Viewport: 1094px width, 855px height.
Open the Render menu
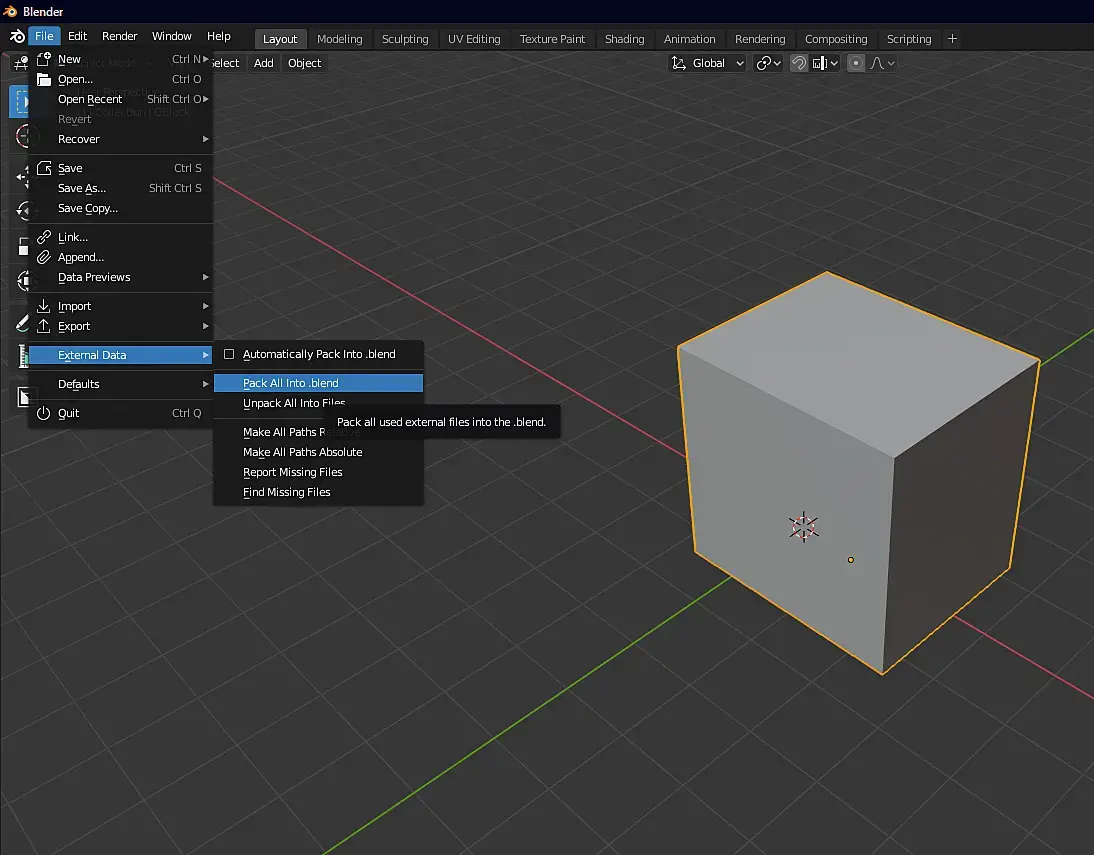[x=120, y=36]
